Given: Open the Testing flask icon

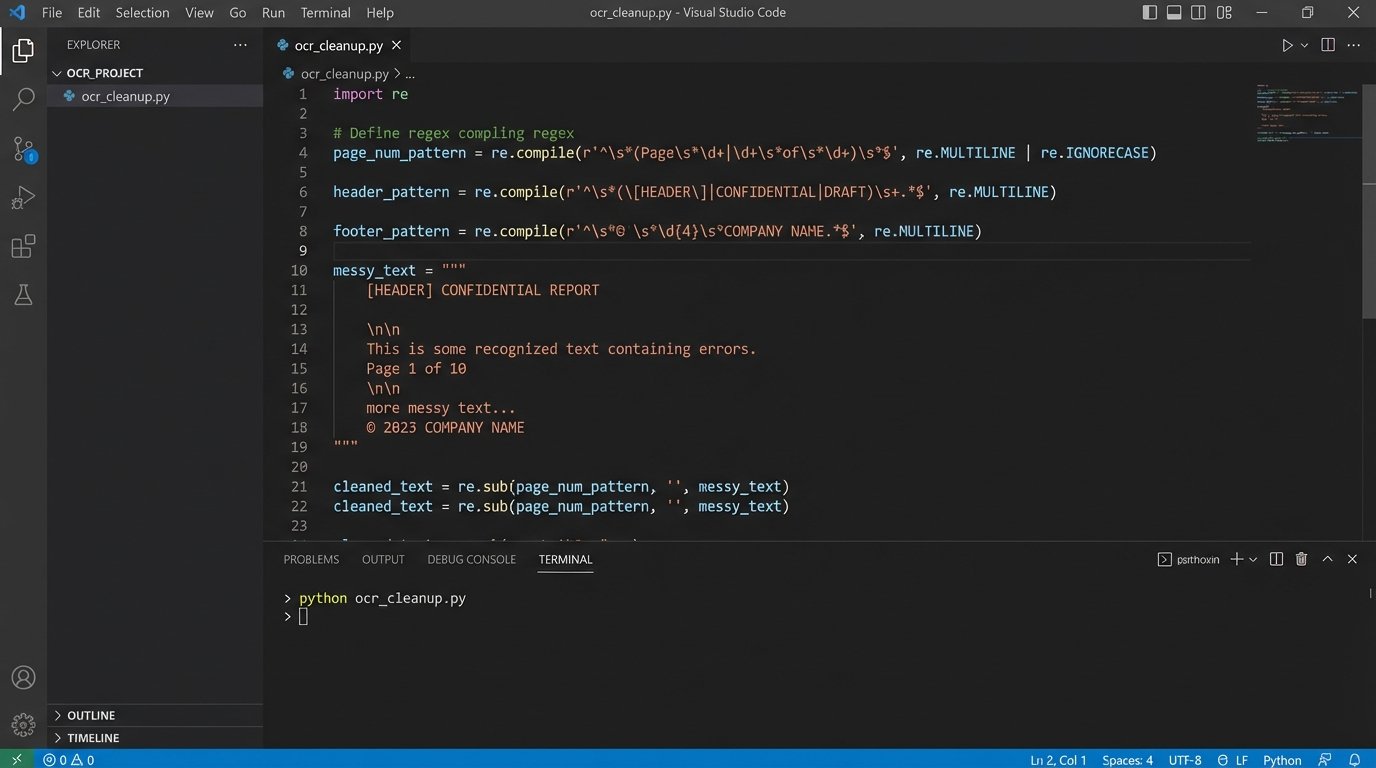Looking at the screenshot, I should coord(23,295).
